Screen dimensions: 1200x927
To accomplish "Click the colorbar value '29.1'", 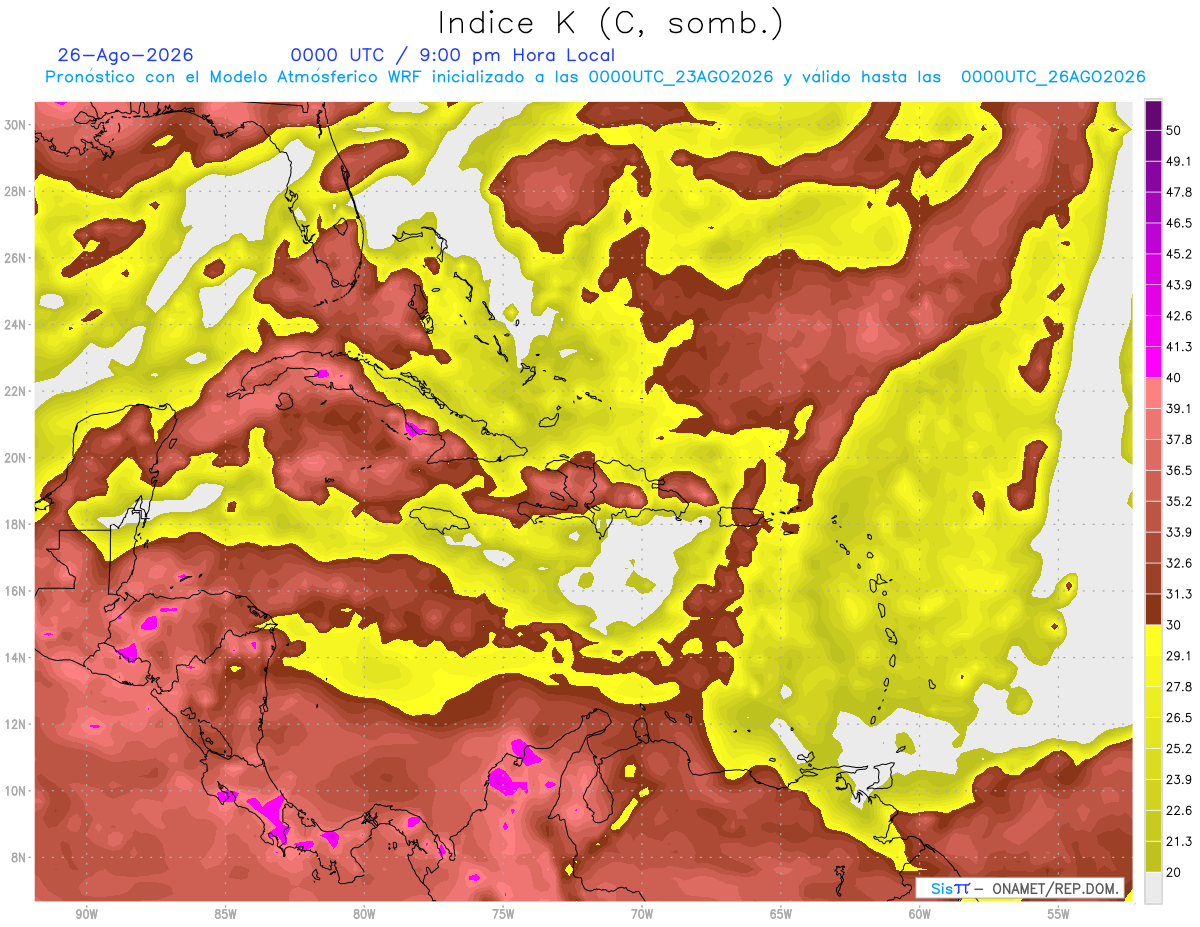I will coord(1179,656).
